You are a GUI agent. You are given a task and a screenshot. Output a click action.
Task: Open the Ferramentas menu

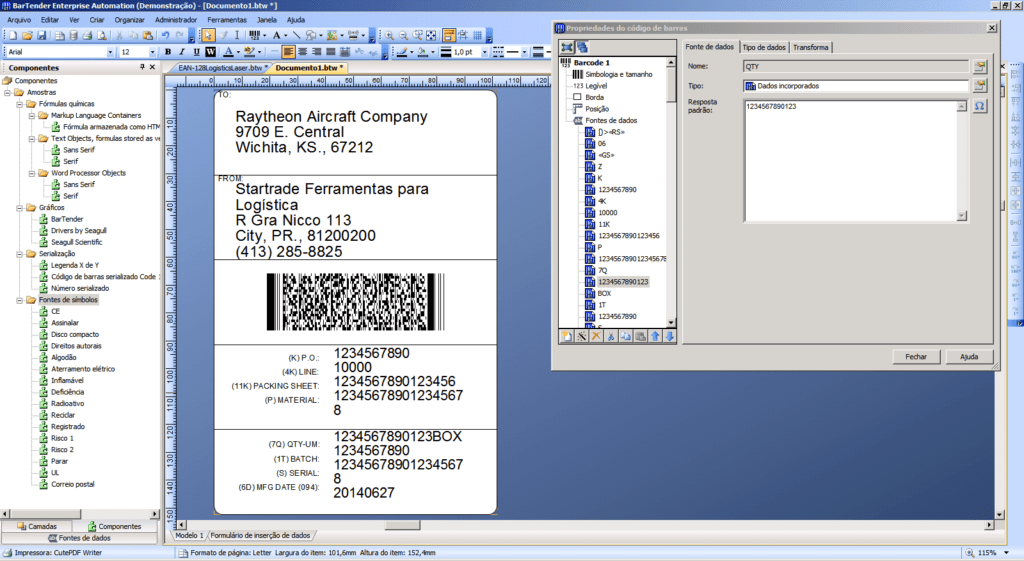tap(227, 19)
